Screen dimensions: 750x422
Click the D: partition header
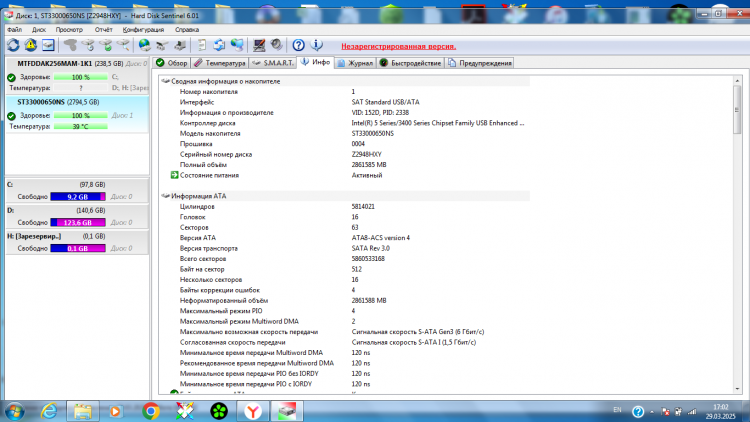coord(77,211)
